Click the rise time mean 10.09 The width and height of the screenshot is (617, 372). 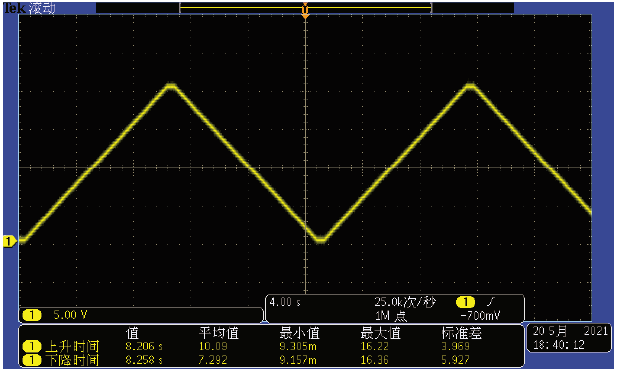pyautogui.click(x=213, y=346)
